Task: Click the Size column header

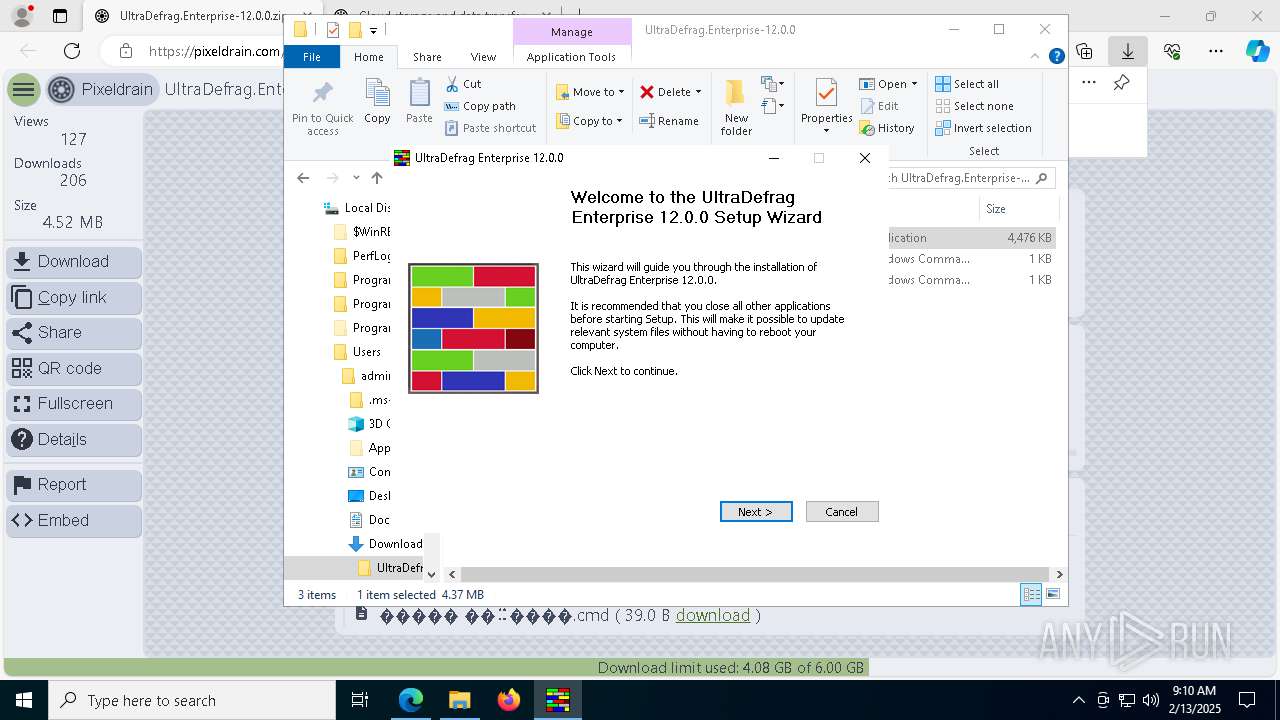Action: tap(1018, 209)
